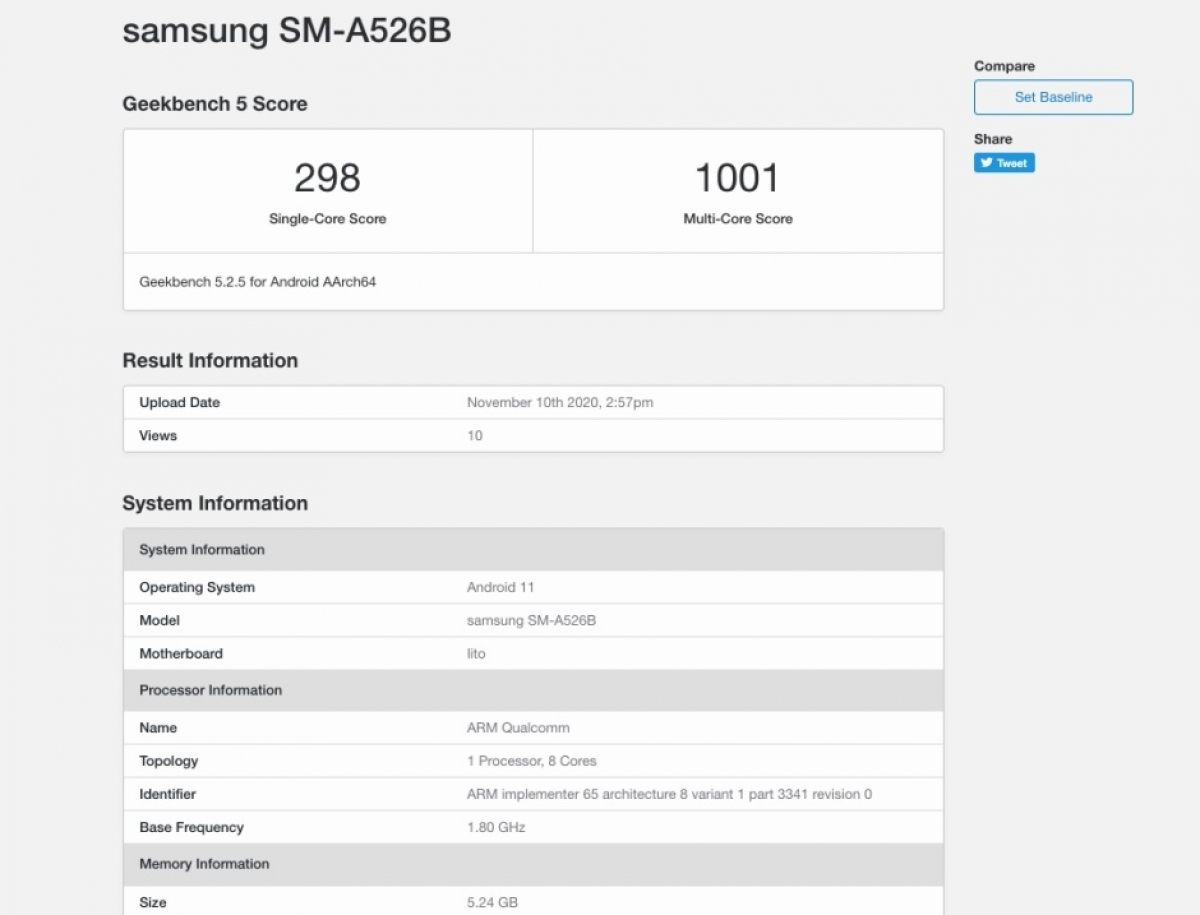Select the 5.24 GB memory value
The width and height of the screenshot is (1200, 915).
[x=492, y=902]
